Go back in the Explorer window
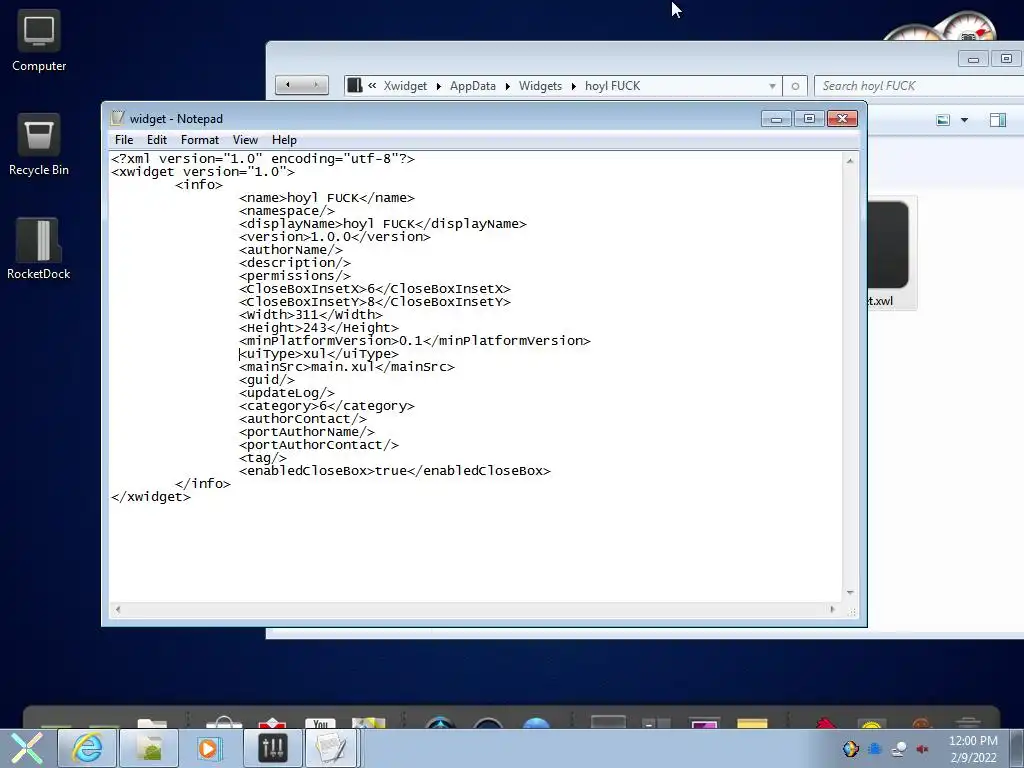The height and width of the screenshot is (768, 1024). pyautogui.click(x=288, y=85)
